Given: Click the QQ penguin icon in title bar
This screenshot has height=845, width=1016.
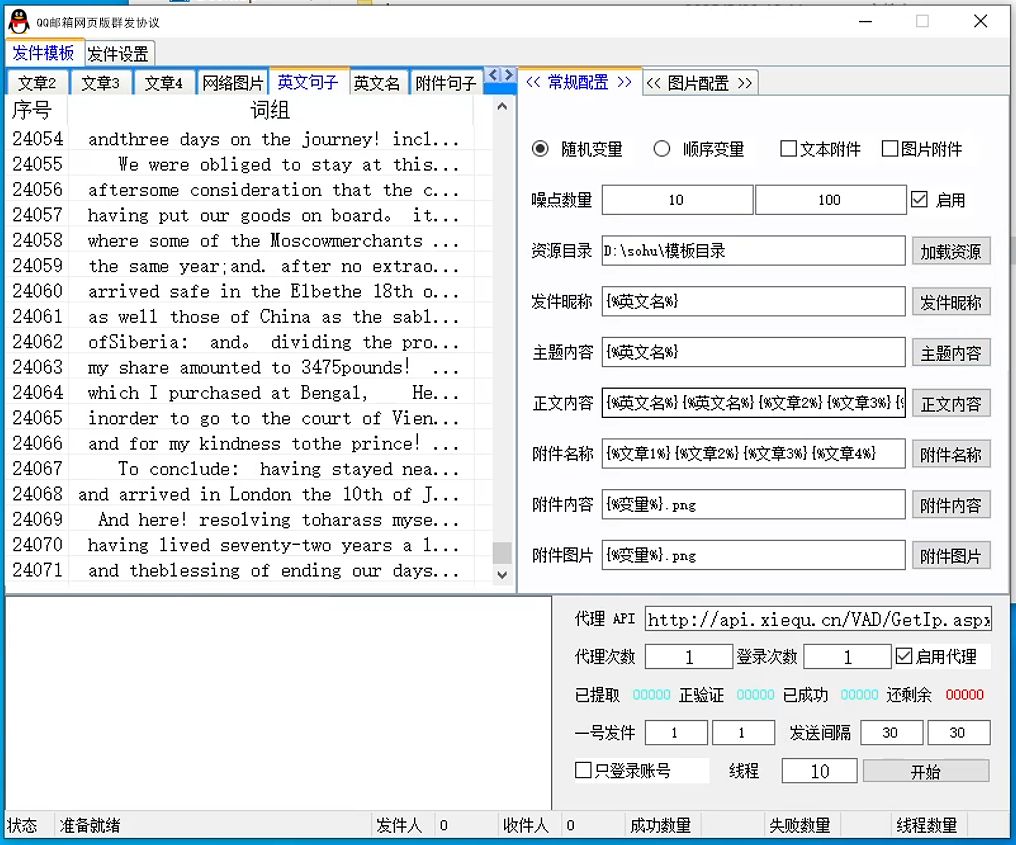Looking at the screenshot, I should coord(19,21).
